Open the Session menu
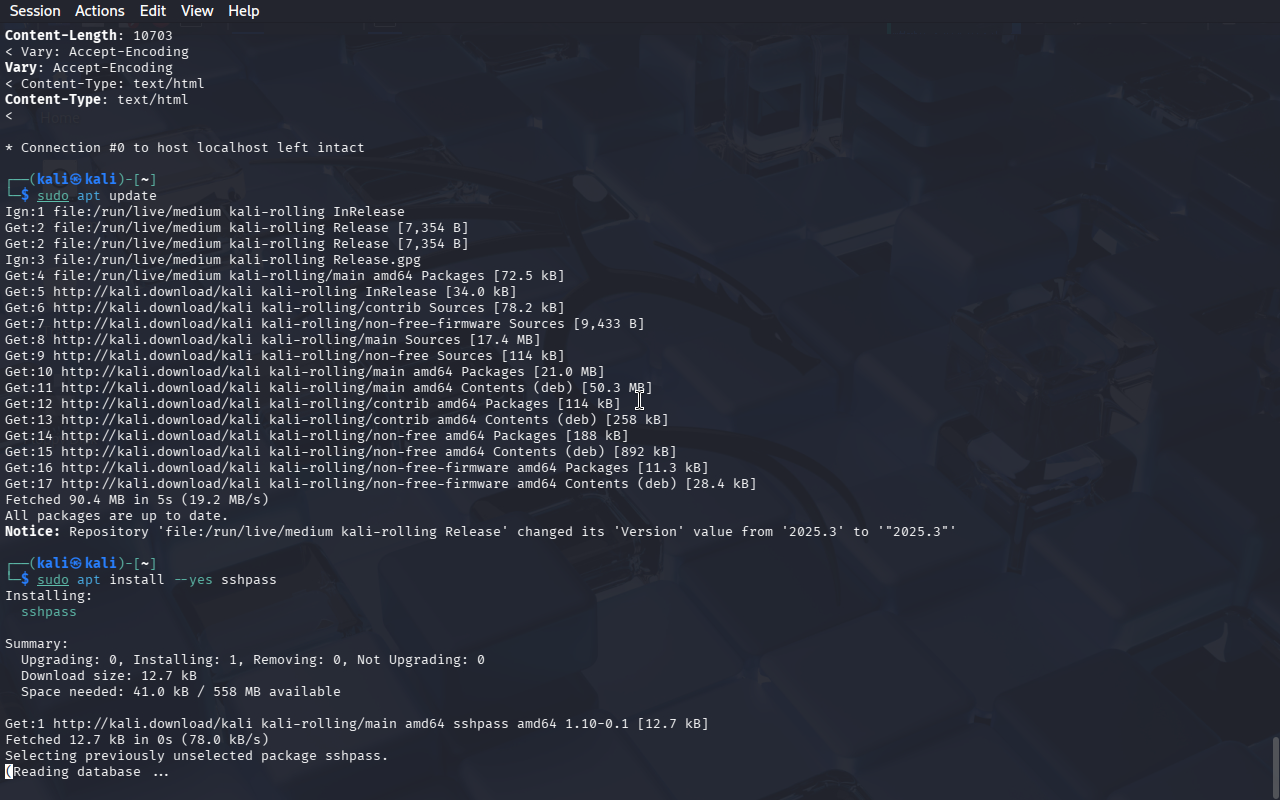1280x800 pixels. pos(35,11)
